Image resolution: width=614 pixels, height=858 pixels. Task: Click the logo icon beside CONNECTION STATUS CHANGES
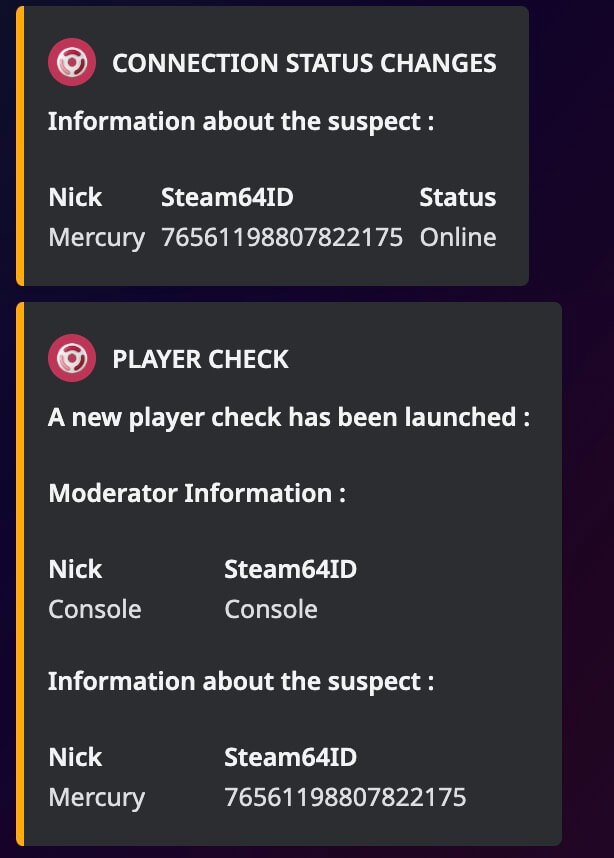[x=72, y=64]
